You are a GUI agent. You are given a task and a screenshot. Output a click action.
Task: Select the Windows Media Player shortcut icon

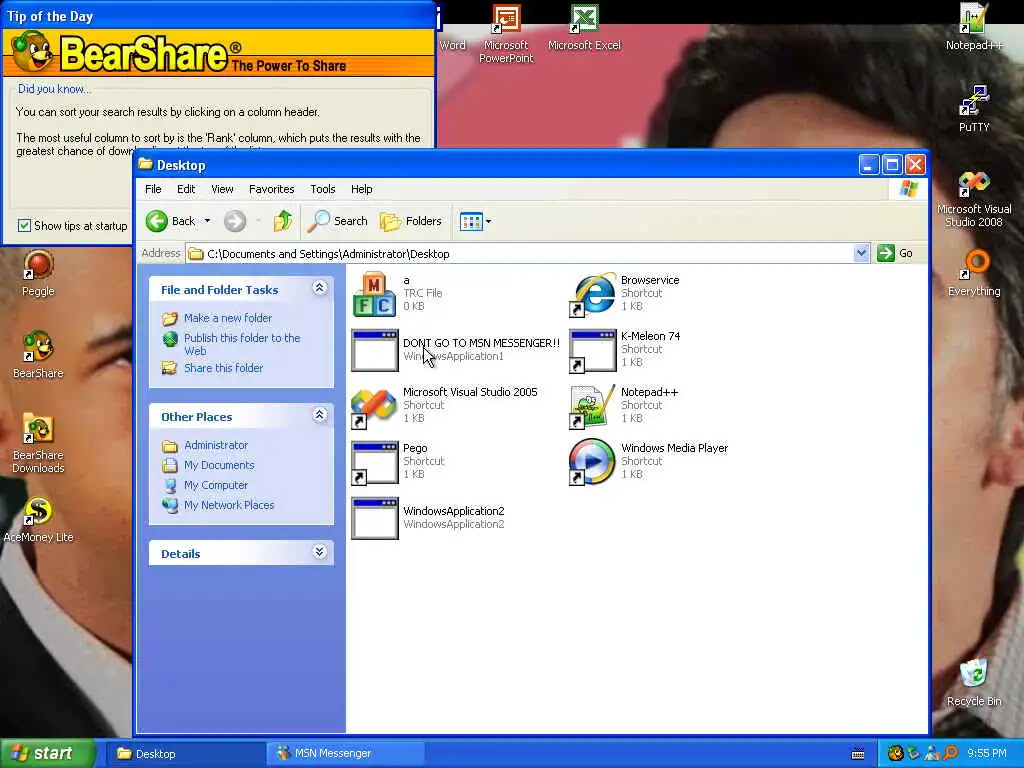tap(592, 462)
